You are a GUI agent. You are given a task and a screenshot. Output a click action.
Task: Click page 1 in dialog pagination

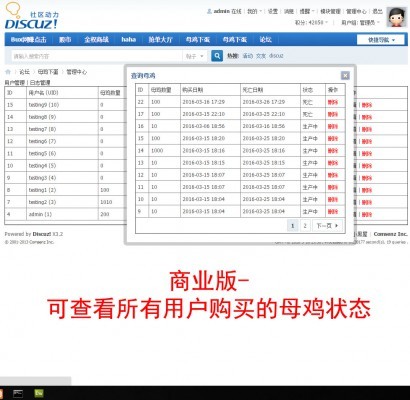click(293, 226)
